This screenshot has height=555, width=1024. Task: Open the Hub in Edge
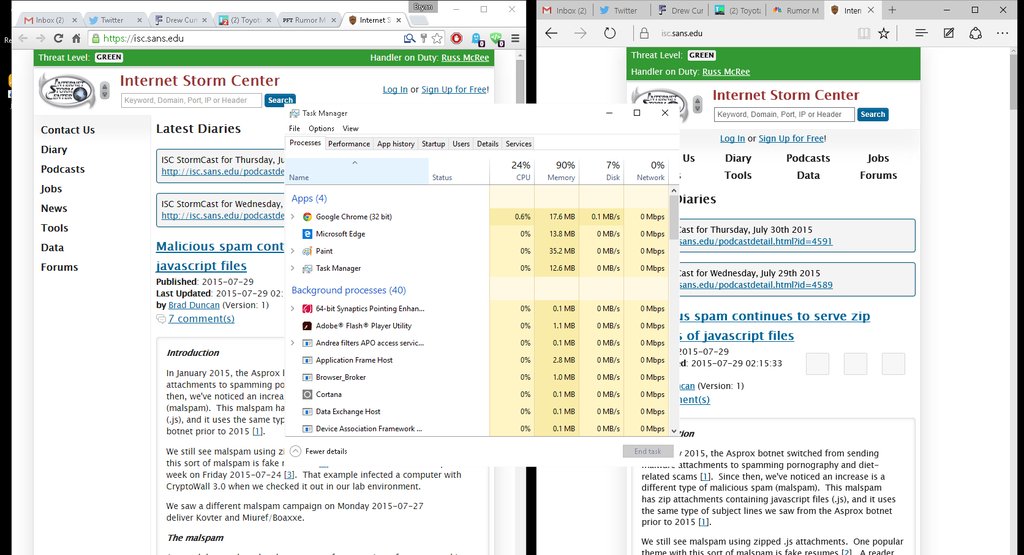tap(921, 33)
